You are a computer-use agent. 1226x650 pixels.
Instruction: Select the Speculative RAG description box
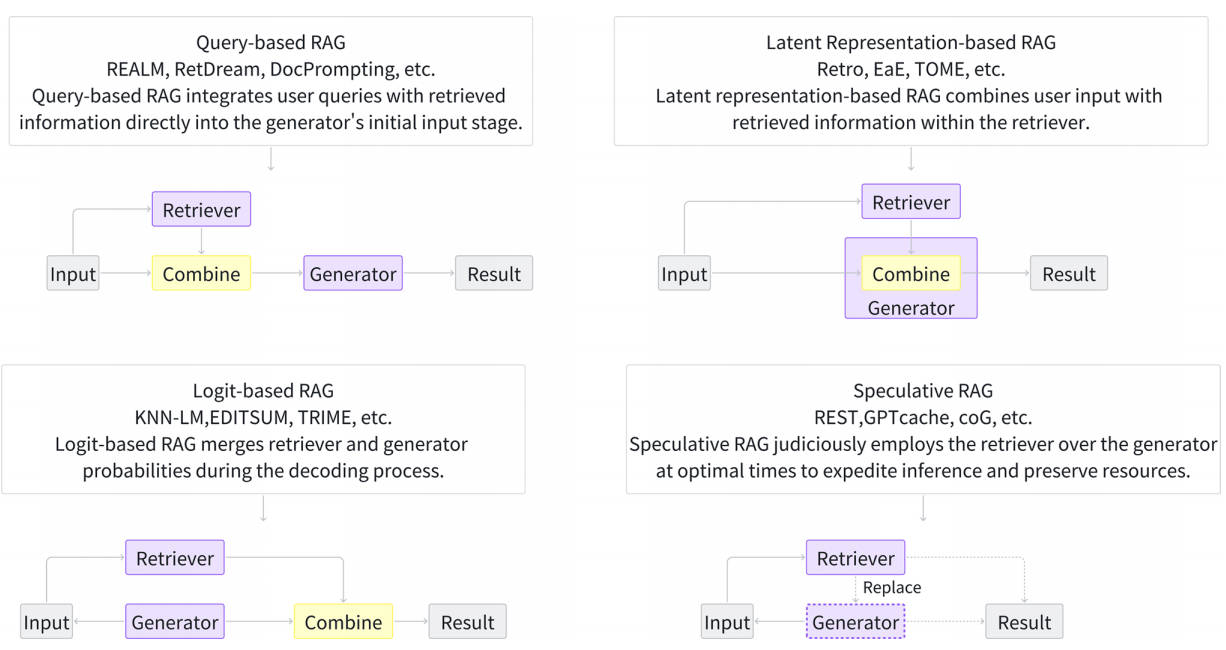(x=922, y=429)
